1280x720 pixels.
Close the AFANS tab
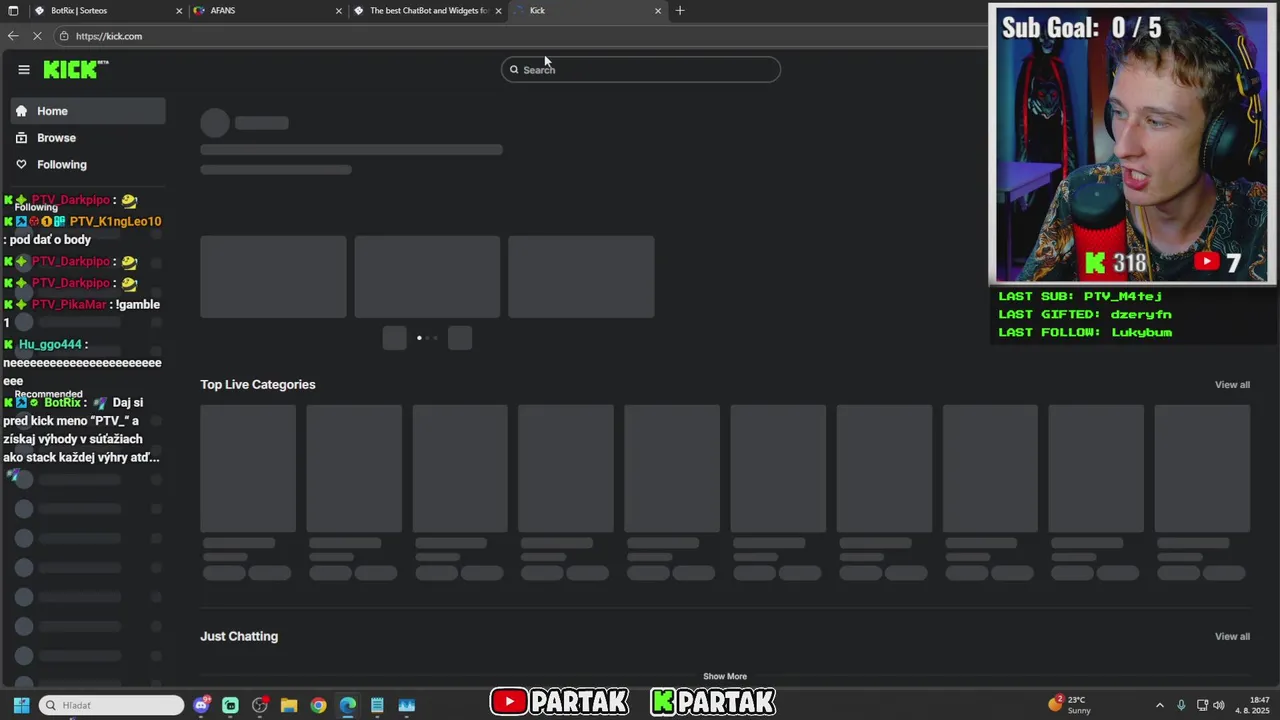pyautogui.click(x=340, y=11)
